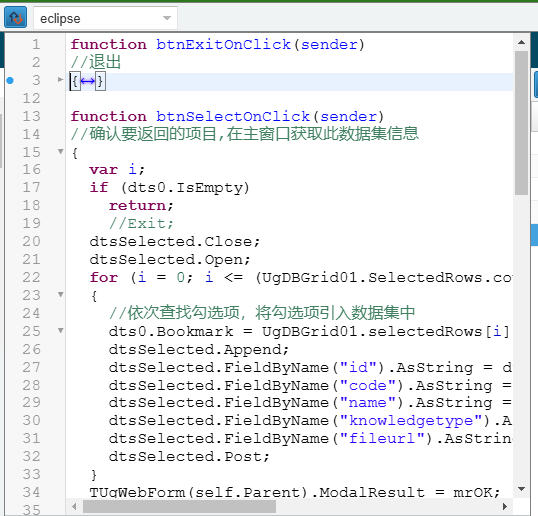Click line number 22 in the gutter

(x=32, y=277)
